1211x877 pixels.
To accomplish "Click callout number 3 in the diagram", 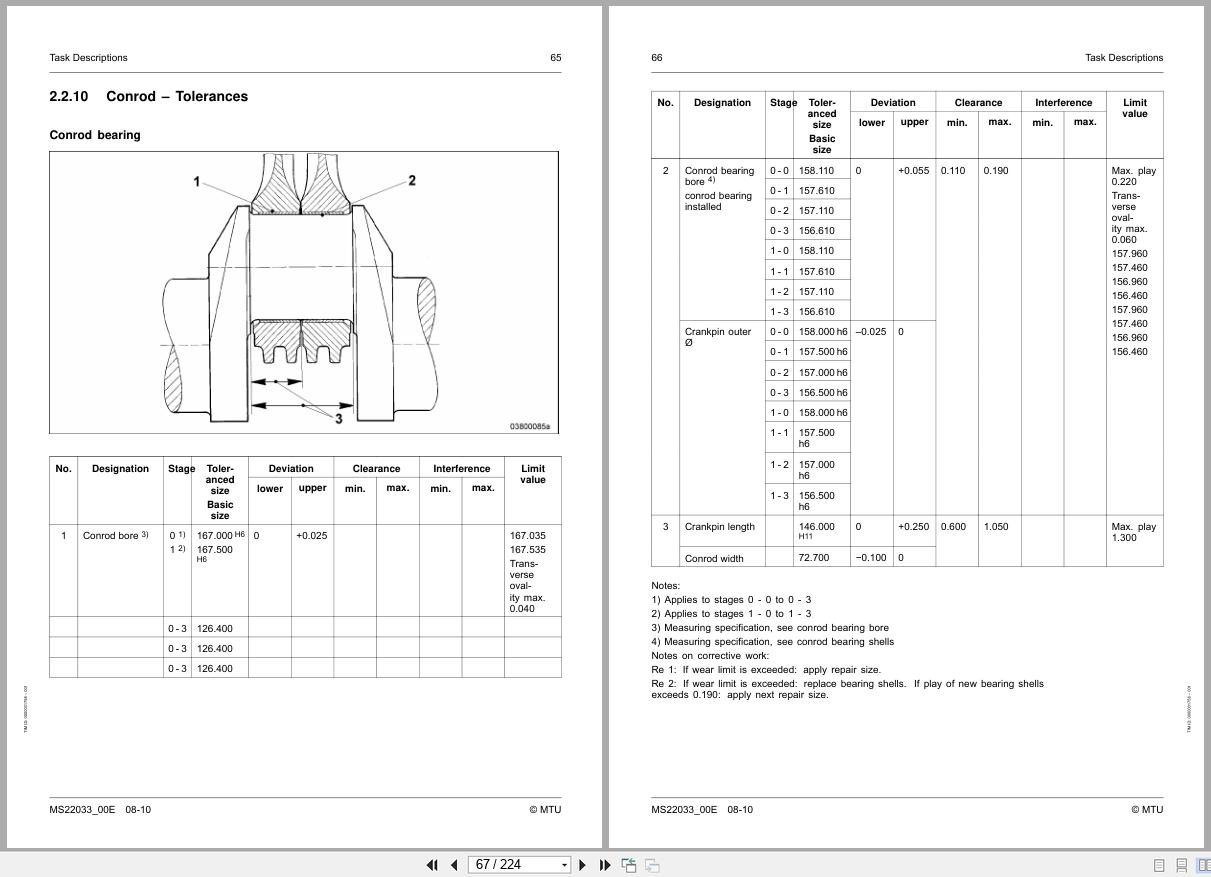I will pos(339,418).
